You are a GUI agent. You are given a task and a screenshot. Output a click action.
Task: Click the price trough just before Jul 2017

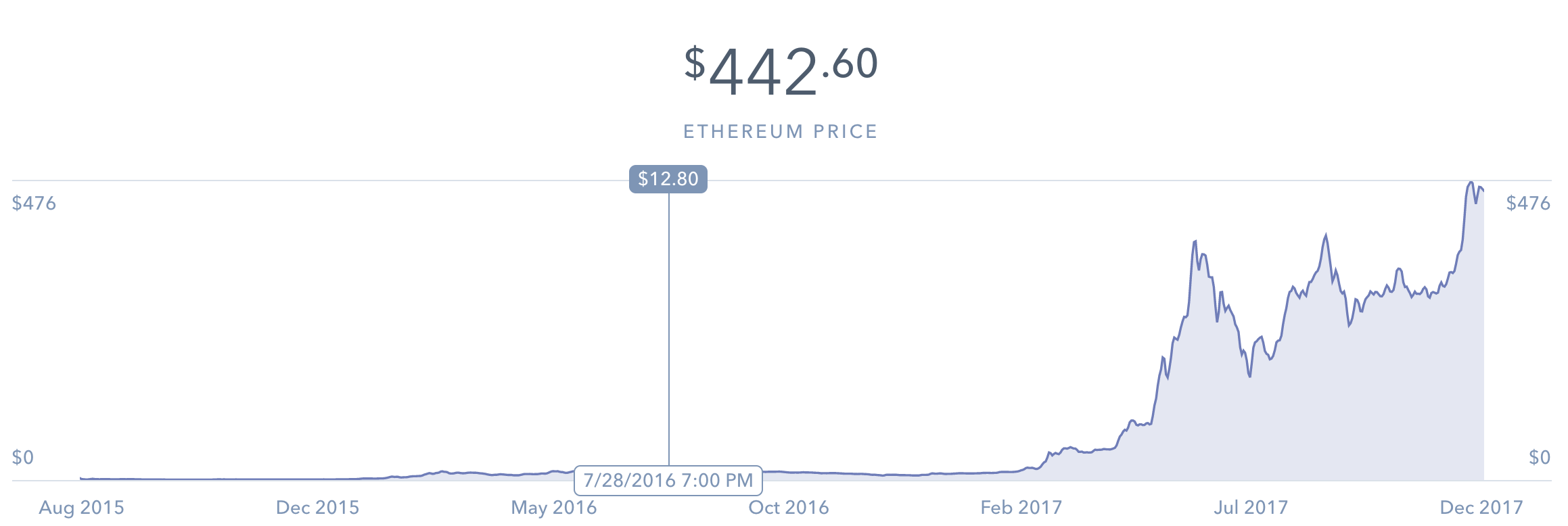pos(1249,376)
